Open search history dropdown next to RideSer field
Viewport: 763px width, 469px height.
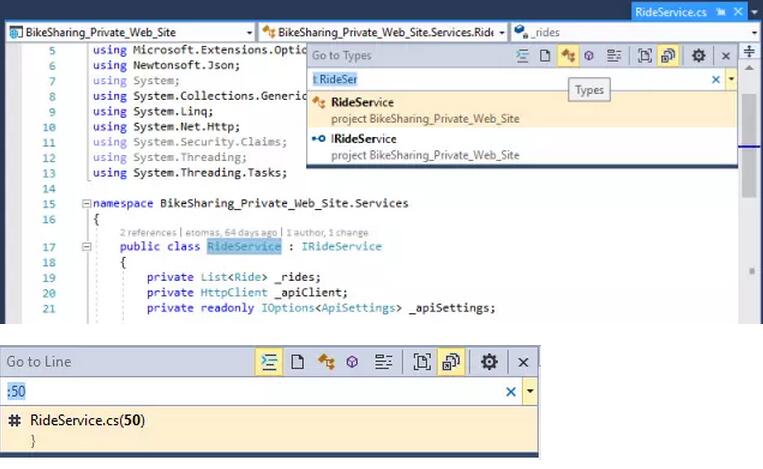[x=731, y=79]
